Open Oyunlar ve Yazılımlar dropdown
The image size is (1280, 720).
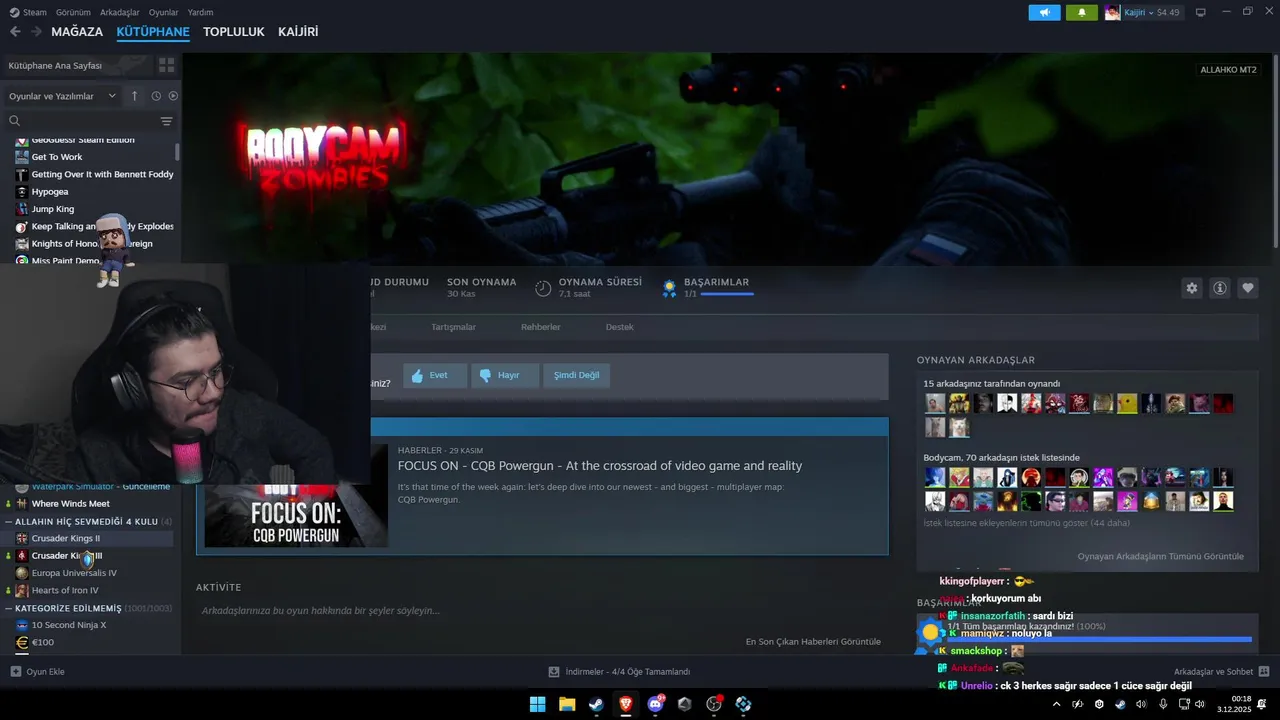62,96
